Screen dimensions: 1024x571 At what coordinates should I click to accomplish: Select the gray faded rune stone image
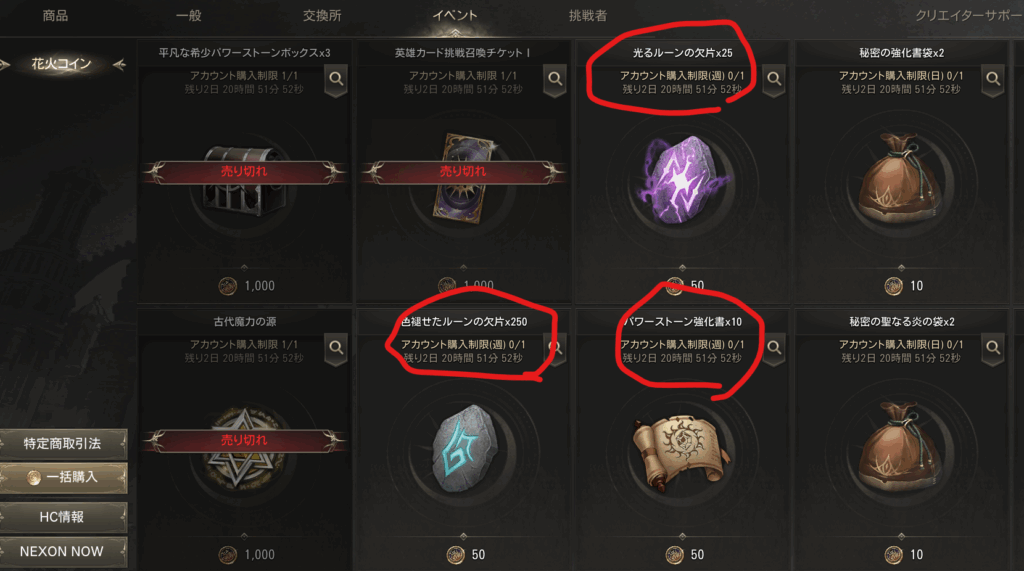(x=464, y=449)
